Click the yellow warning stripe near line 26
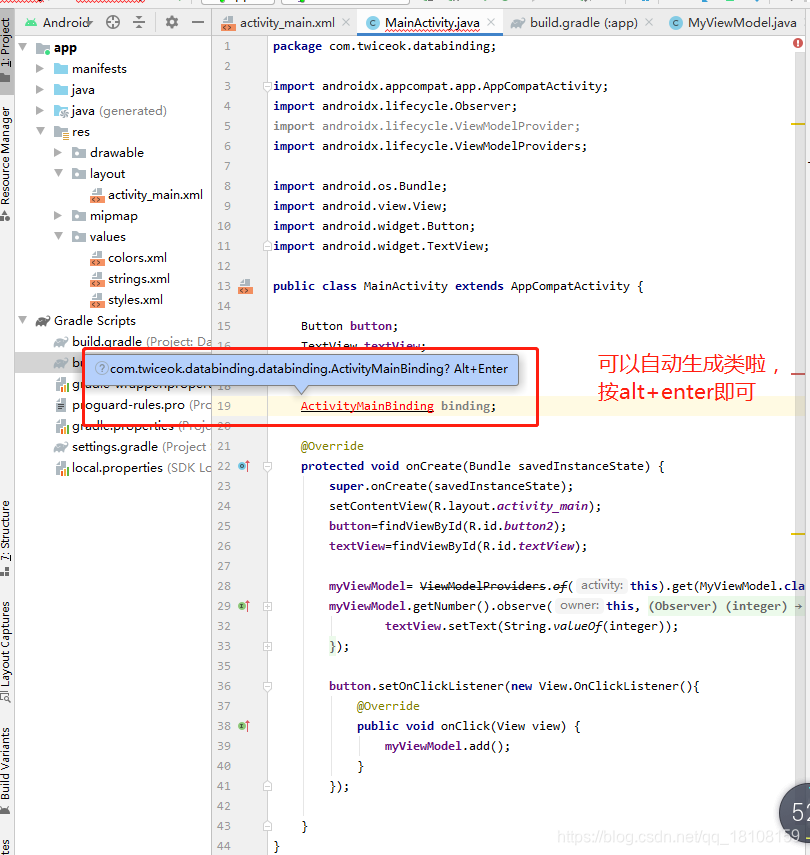This screenshot has width=810, height=855. 798,534
